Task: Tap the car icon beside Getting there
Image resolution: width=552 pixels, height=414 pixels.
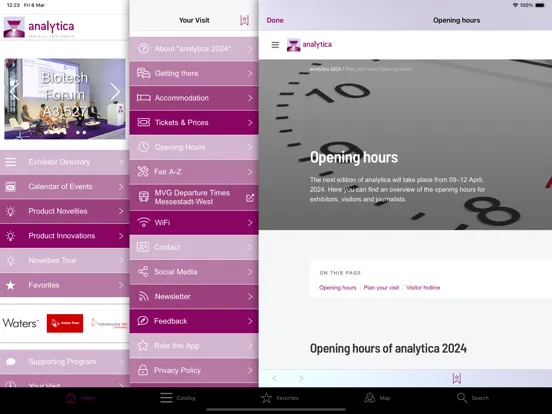Action: point(143,73)
